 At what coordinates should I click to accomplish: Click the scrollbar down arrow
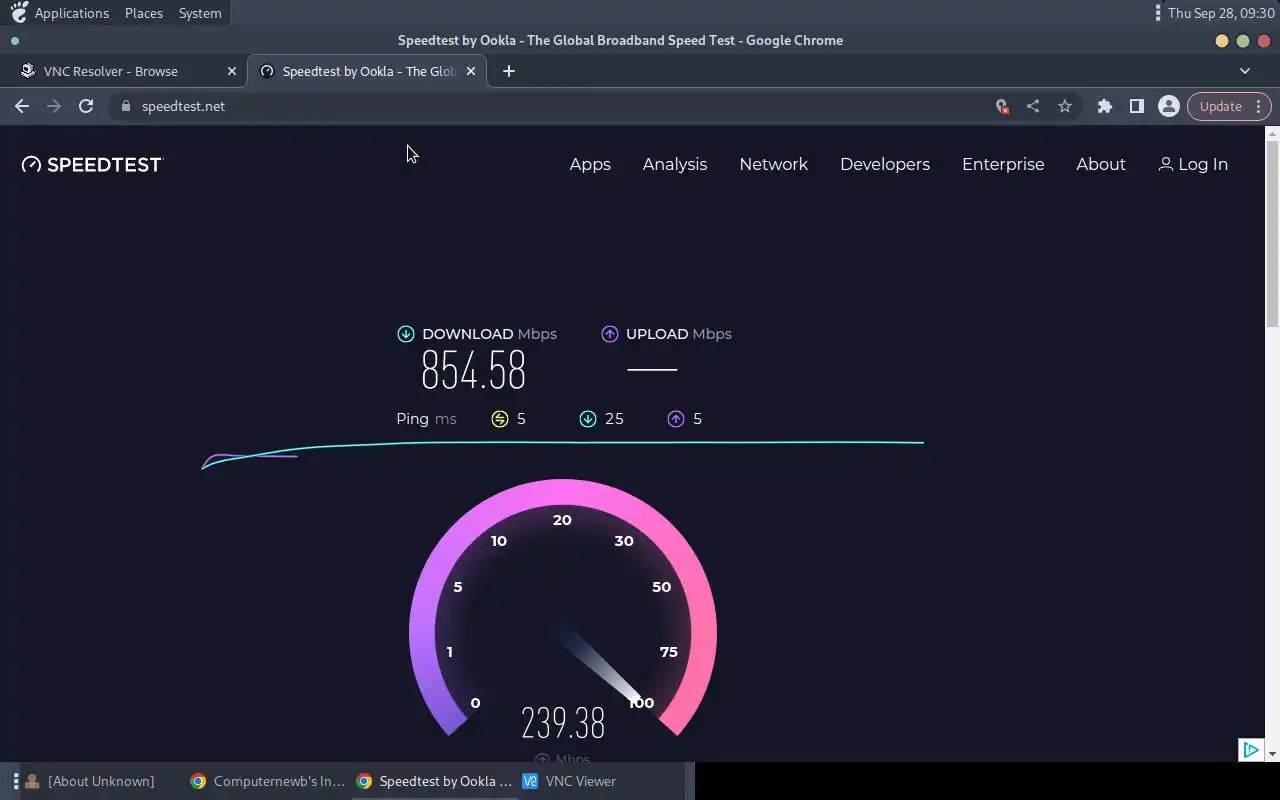(1272, 753)
